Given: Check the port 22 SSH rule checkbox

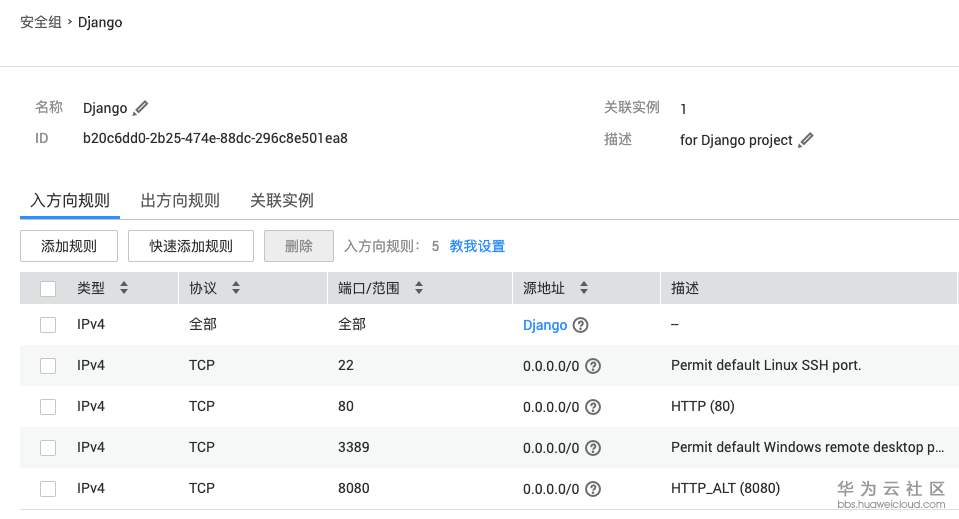Looking at the screenshot, I should [x=48, y=366].
